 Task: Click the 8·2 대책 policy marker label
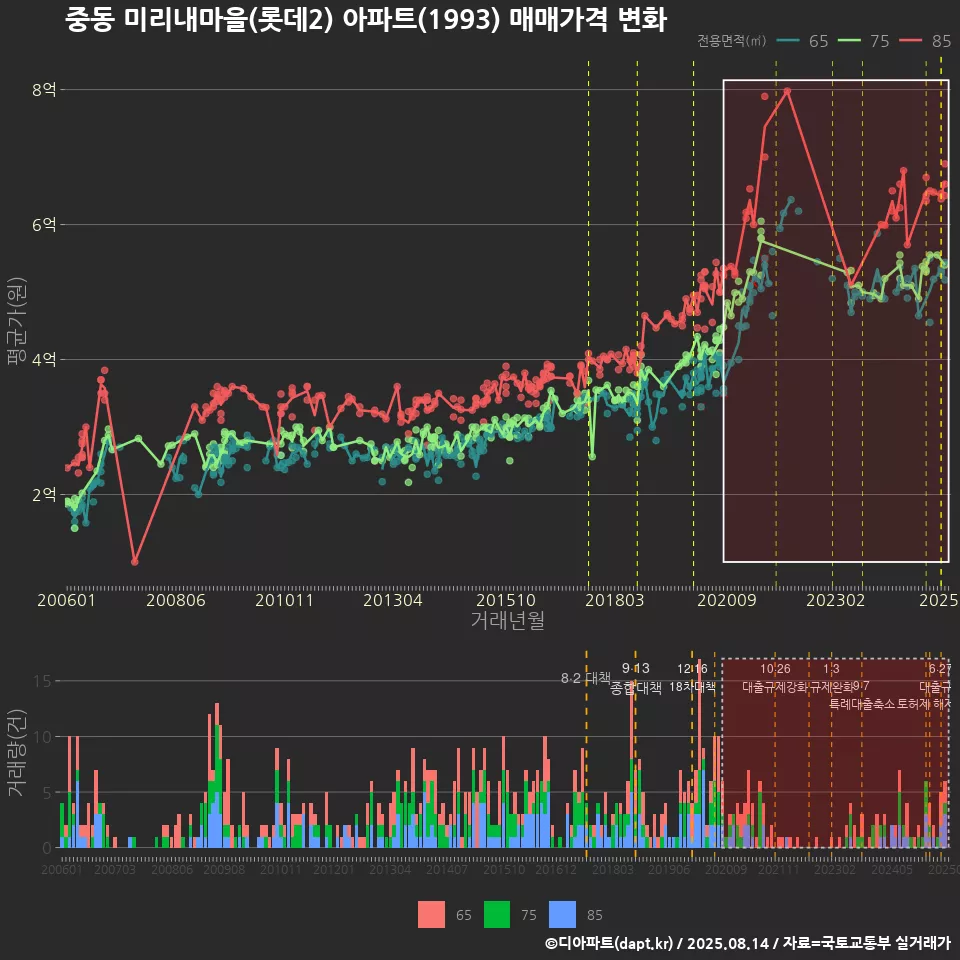point(586,678)
